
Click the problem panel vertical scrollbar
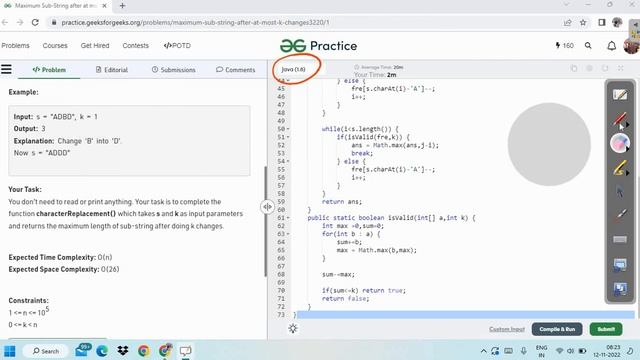point(265,221)
